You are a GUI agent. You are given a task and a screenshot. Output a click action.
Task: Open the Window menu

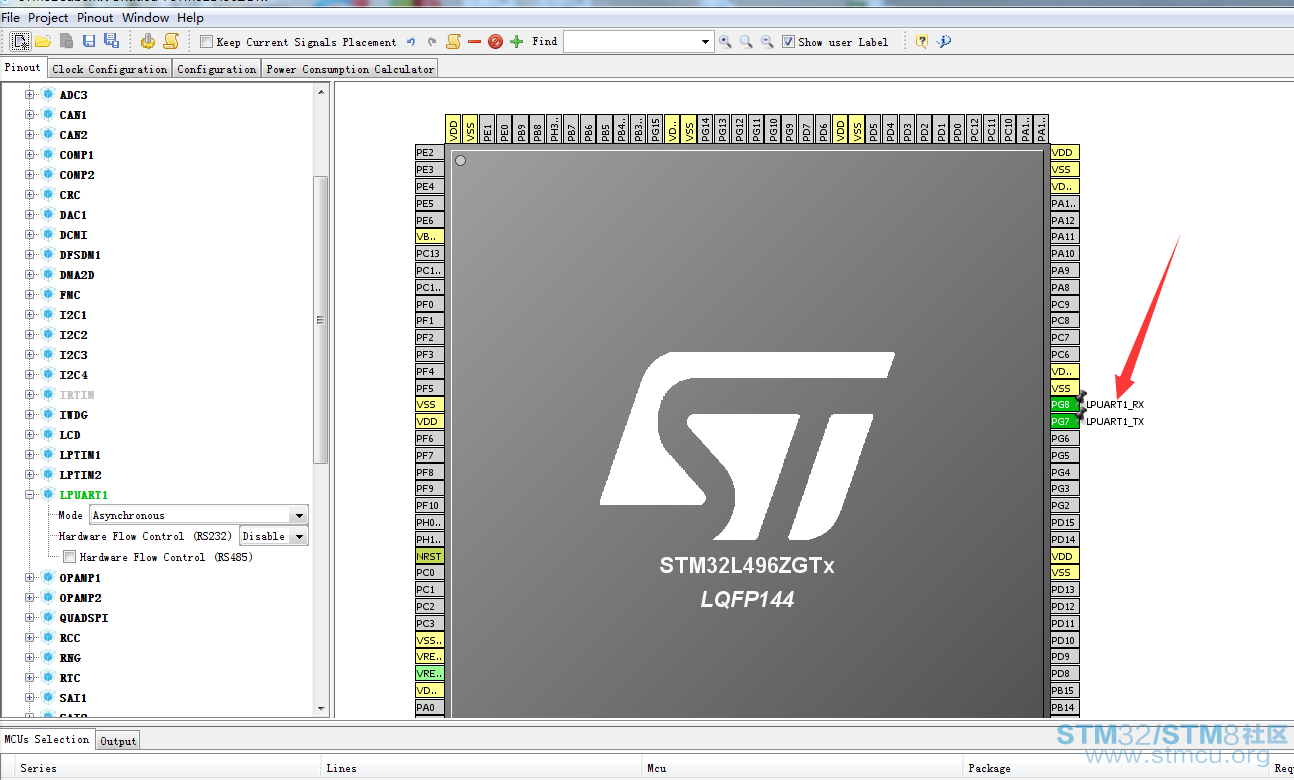[146, 18]
